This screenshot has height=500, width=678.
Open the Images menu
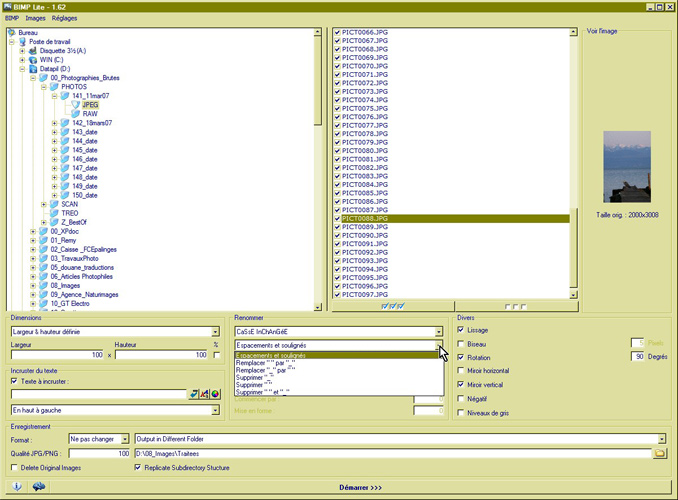(35, 18)
